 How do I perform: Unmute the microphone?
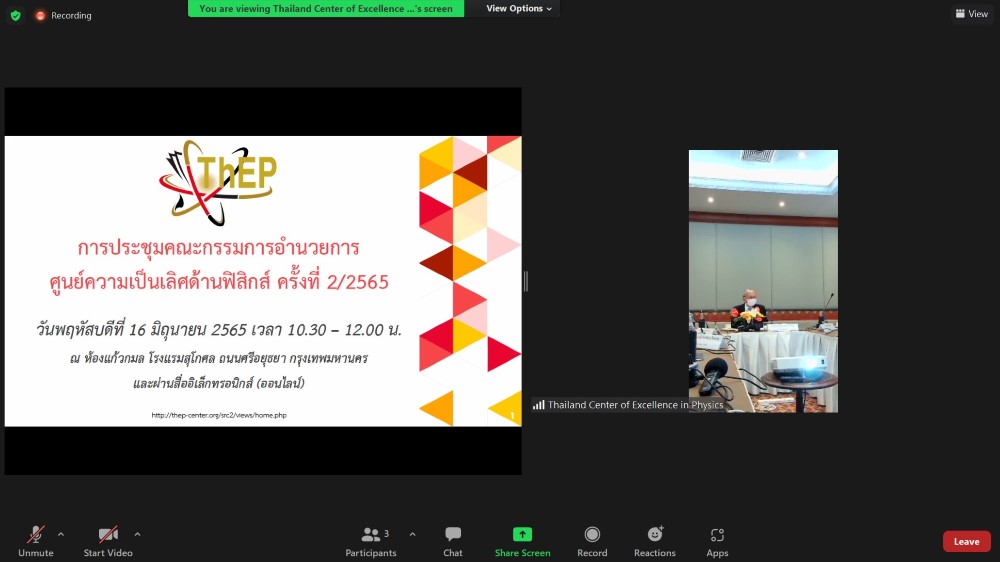(35, 535)
